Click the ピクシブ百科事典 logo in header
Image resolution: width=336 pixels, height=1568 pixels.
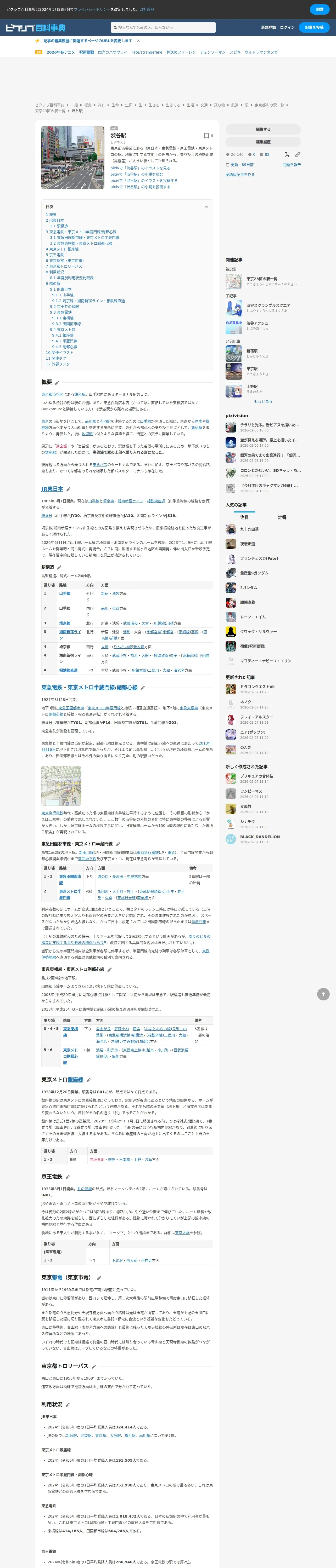click(35, 27)
